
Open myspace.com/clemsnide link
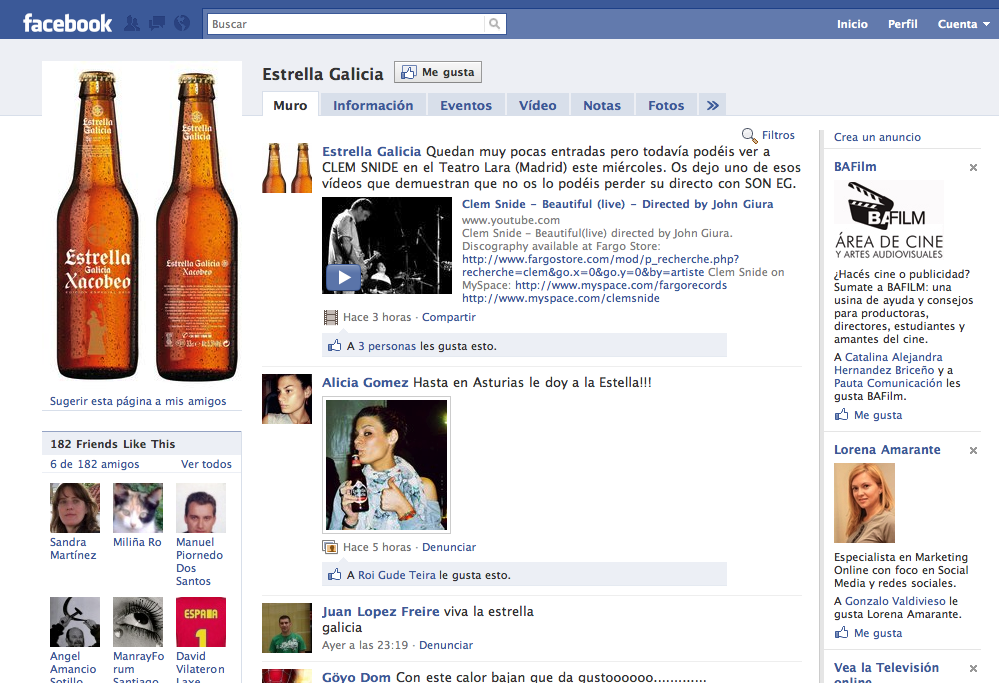561,298
